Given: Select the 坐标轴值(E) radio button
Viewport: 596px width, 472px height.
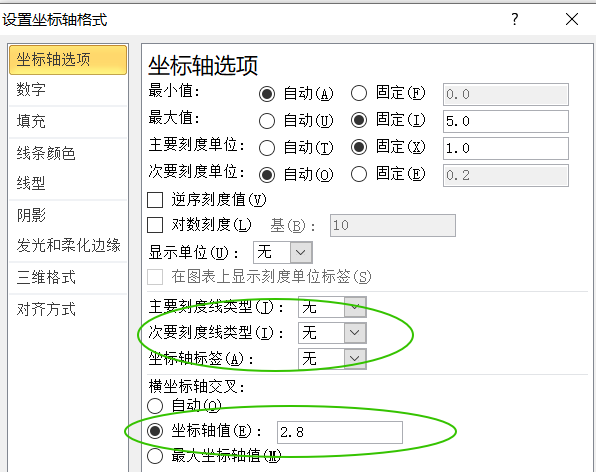Looking at the screenshot, I should coord(155,431).
